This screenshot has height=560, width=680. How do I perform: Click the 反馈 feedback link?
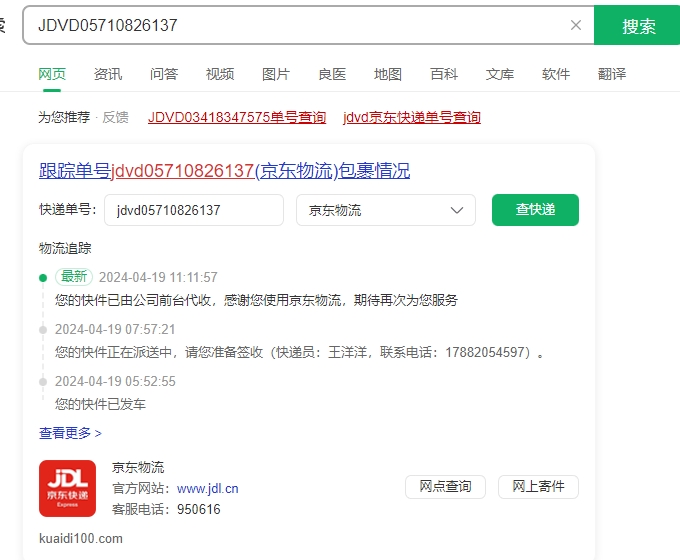coord(115,117)
